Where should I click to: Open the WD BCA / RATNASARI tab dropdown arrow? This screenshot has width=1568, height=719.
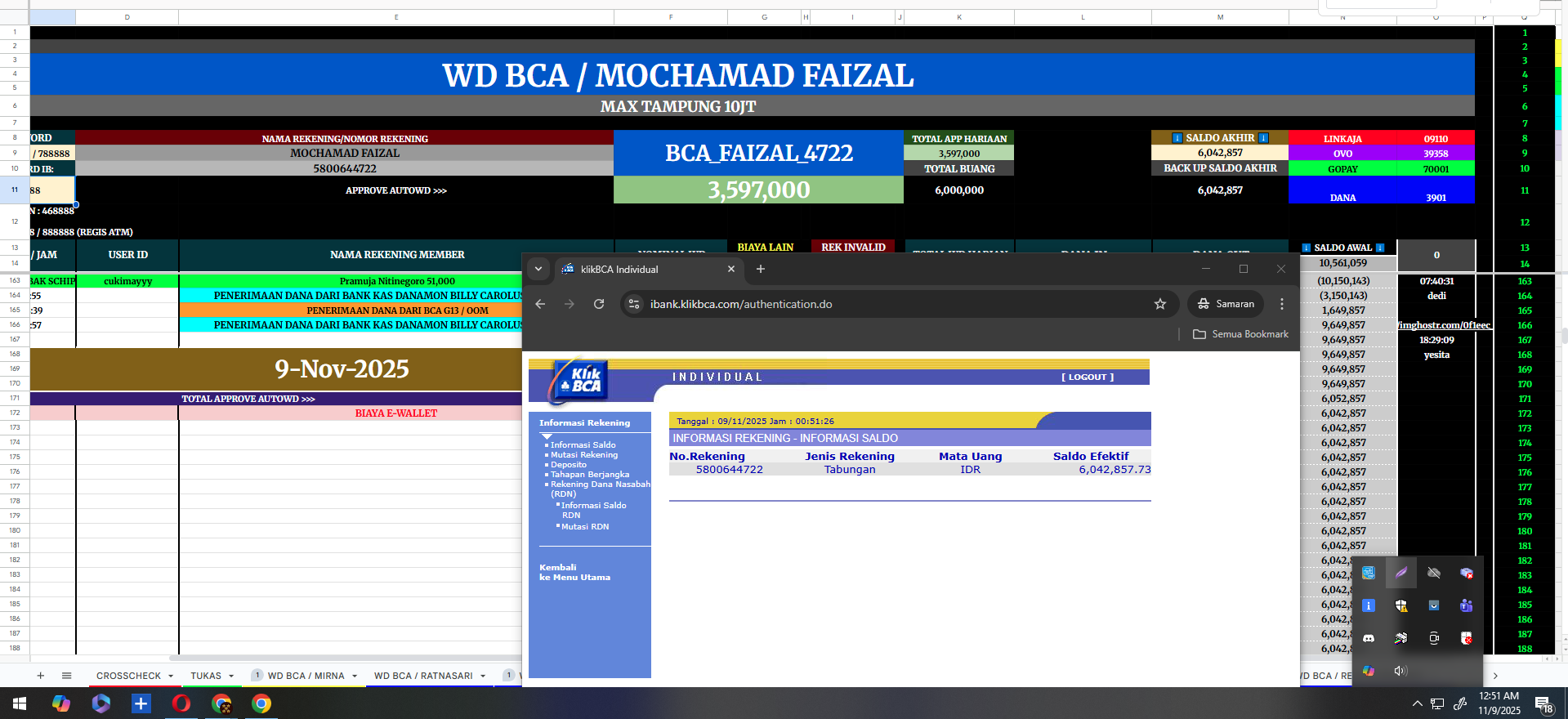(x=483, y=676)
